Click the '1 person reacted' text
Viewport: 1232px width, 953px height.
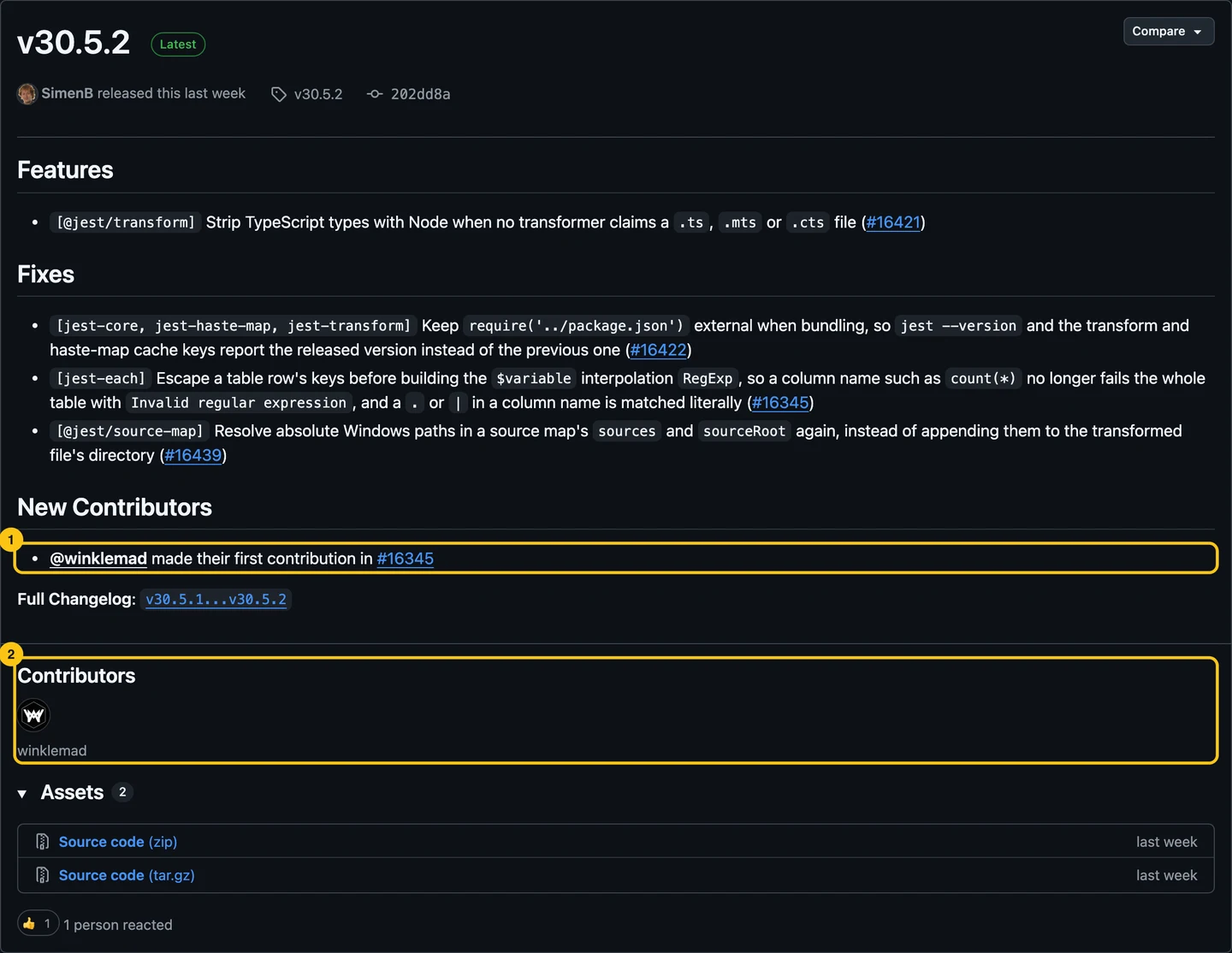pos(118,925)
